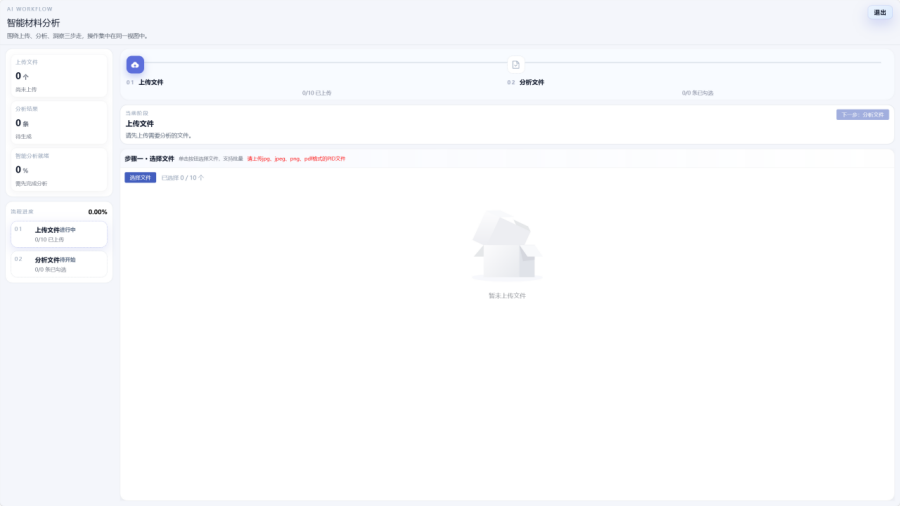Select the 02 分析文件 stepper label

click(525, 83)
